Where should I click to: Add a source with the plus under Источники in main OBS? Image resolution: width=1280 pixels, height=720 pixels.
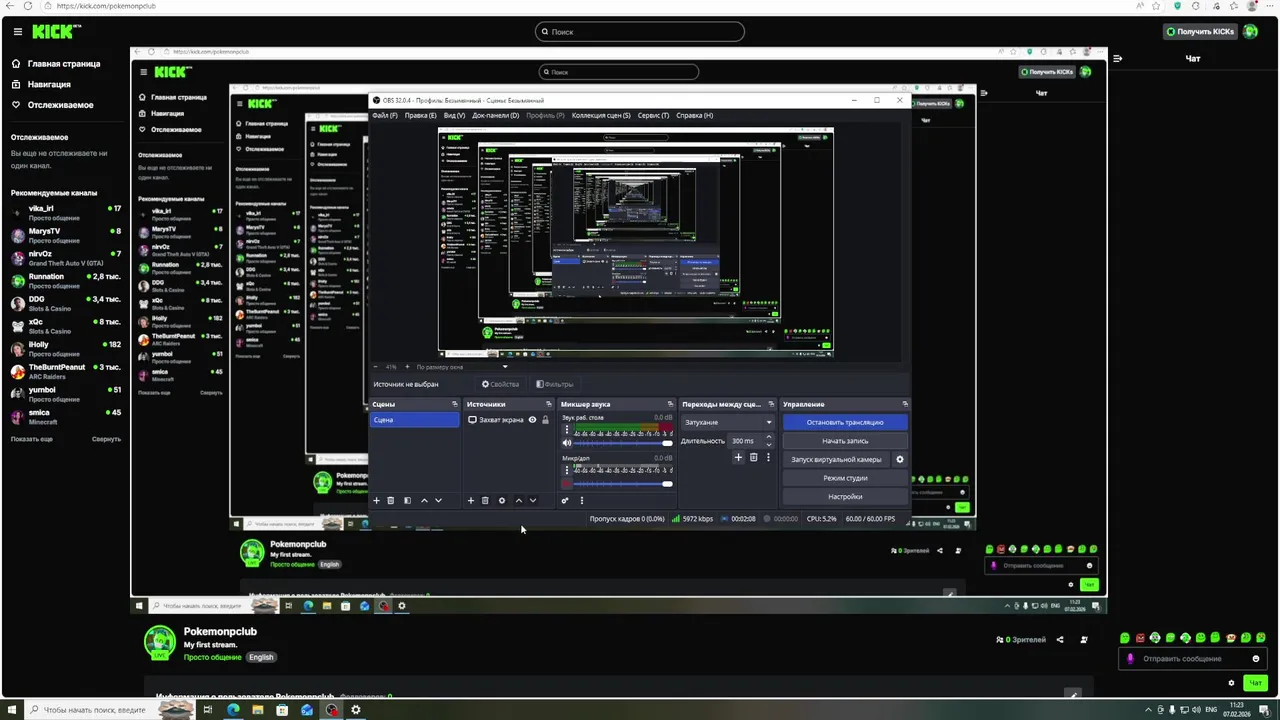[x=471, y=501]
